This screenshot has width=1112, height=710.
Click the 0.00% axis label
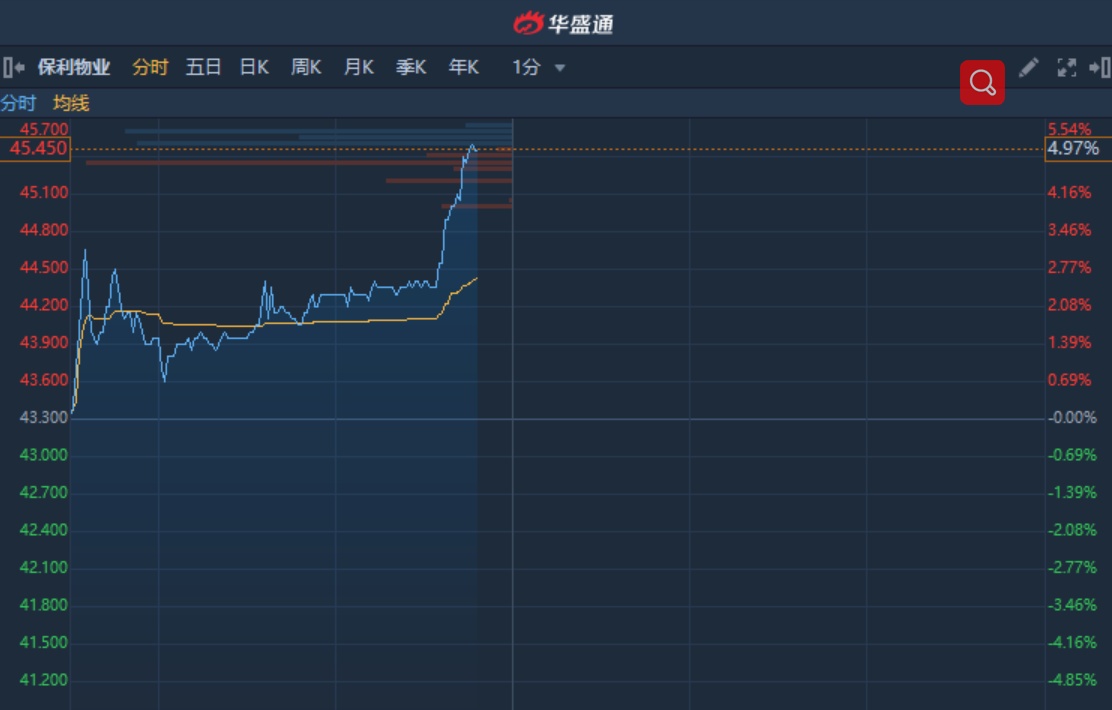click(x=1072, y=418)
